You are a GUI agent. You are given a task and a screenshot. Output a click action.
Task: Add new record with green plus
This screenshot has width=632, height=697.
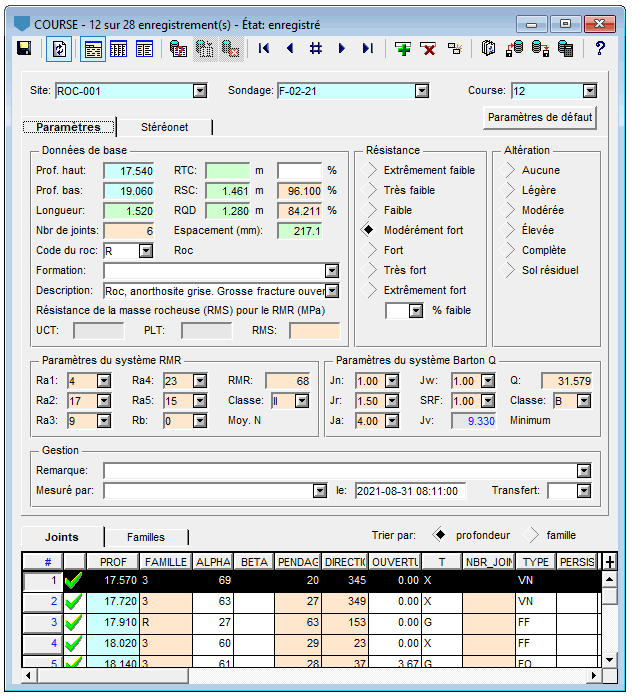(403, 48)
